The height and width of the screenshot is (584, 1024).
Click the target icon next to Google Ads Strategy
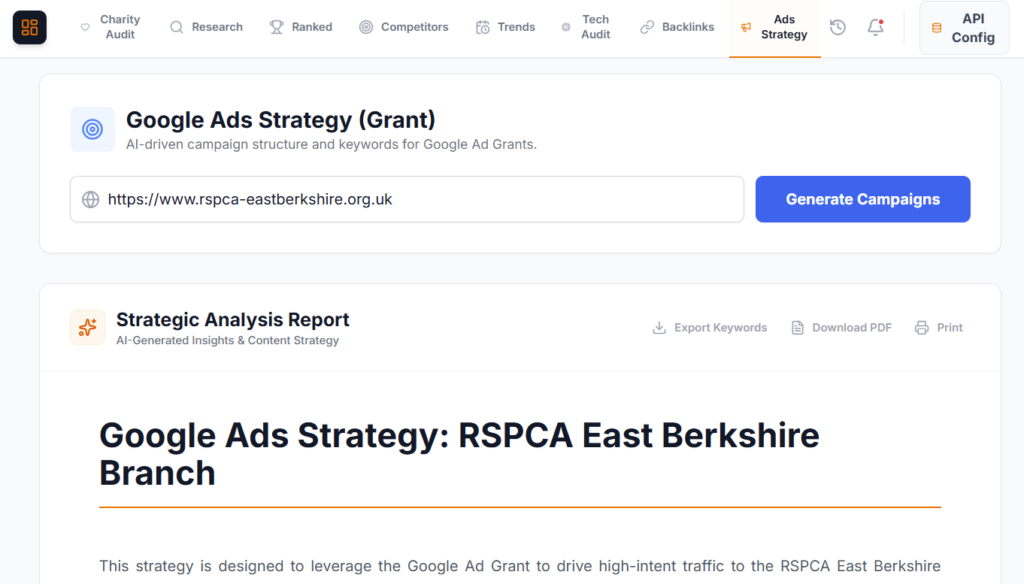point(92,129)
